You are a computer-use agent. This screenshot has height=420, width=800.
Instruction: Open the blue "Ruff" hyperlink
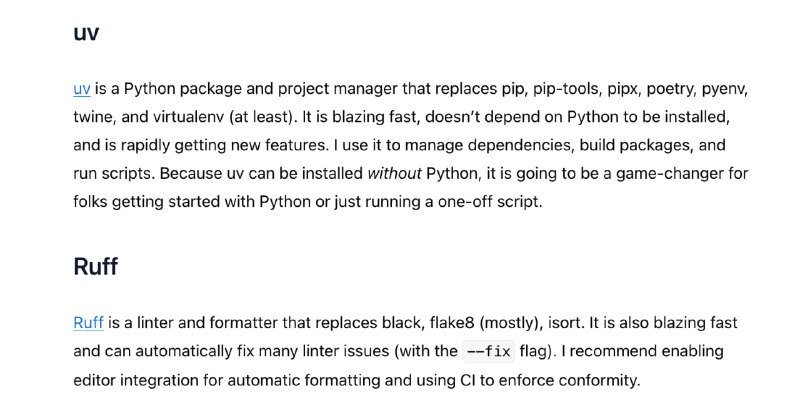pyautogui.click(x=88, y=323)
